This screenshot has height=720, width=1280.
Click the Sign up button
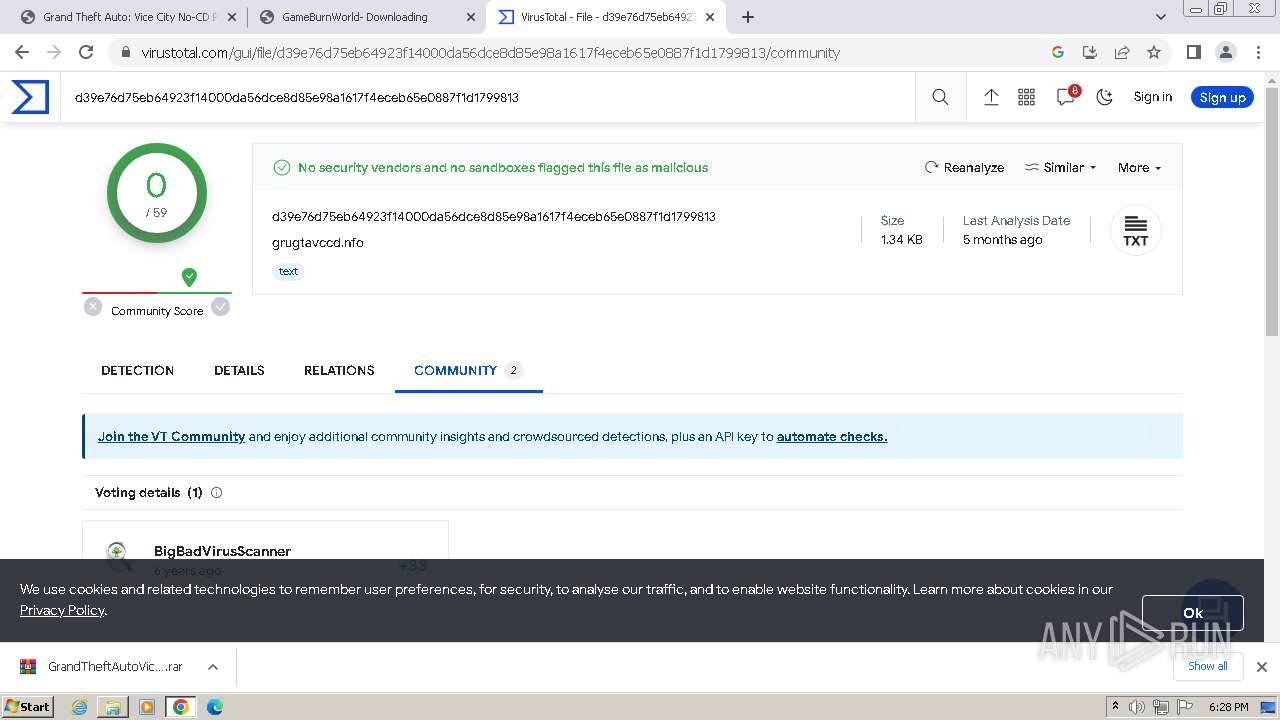1222,97
